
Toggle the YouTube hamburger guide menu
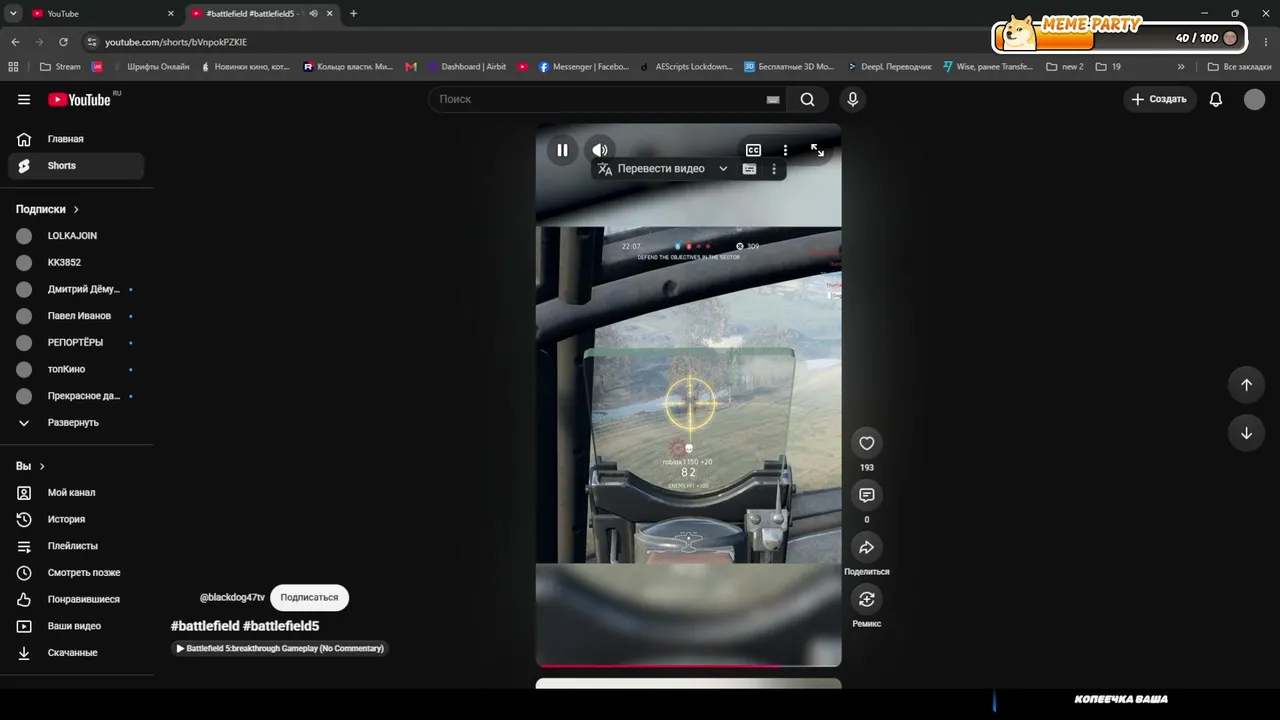click(24, 99)
